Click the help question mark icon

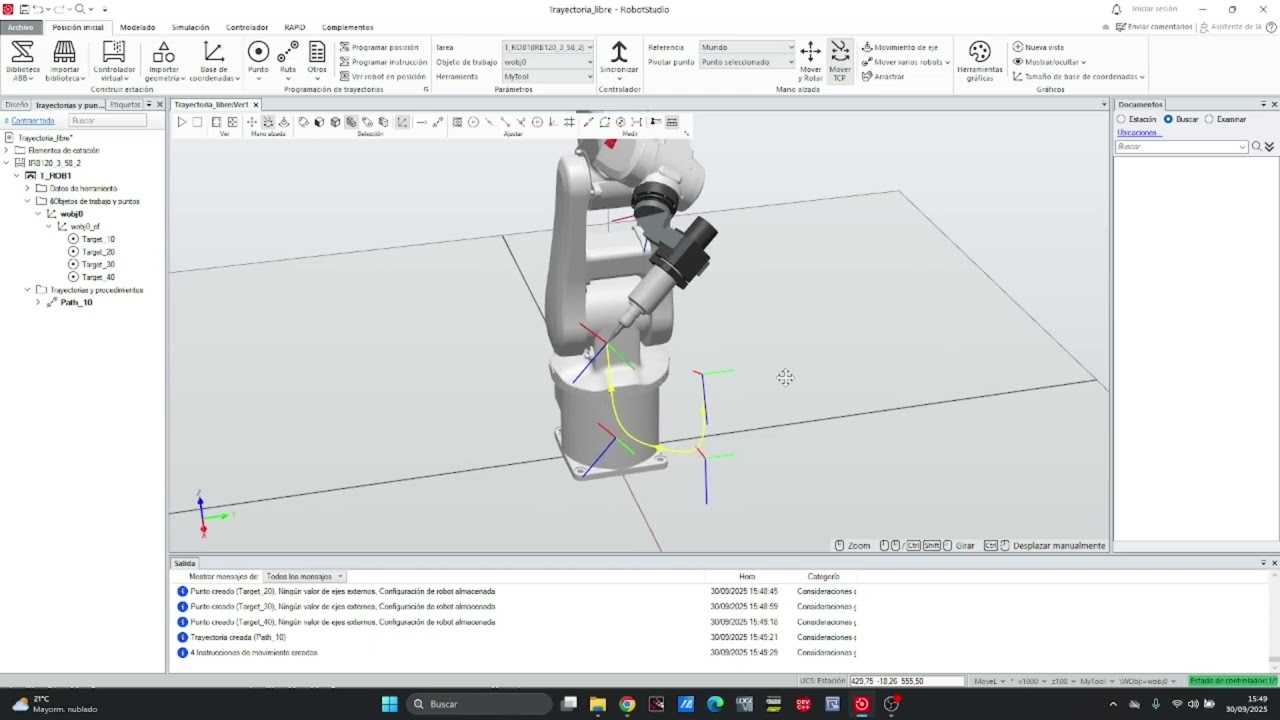1270,27
